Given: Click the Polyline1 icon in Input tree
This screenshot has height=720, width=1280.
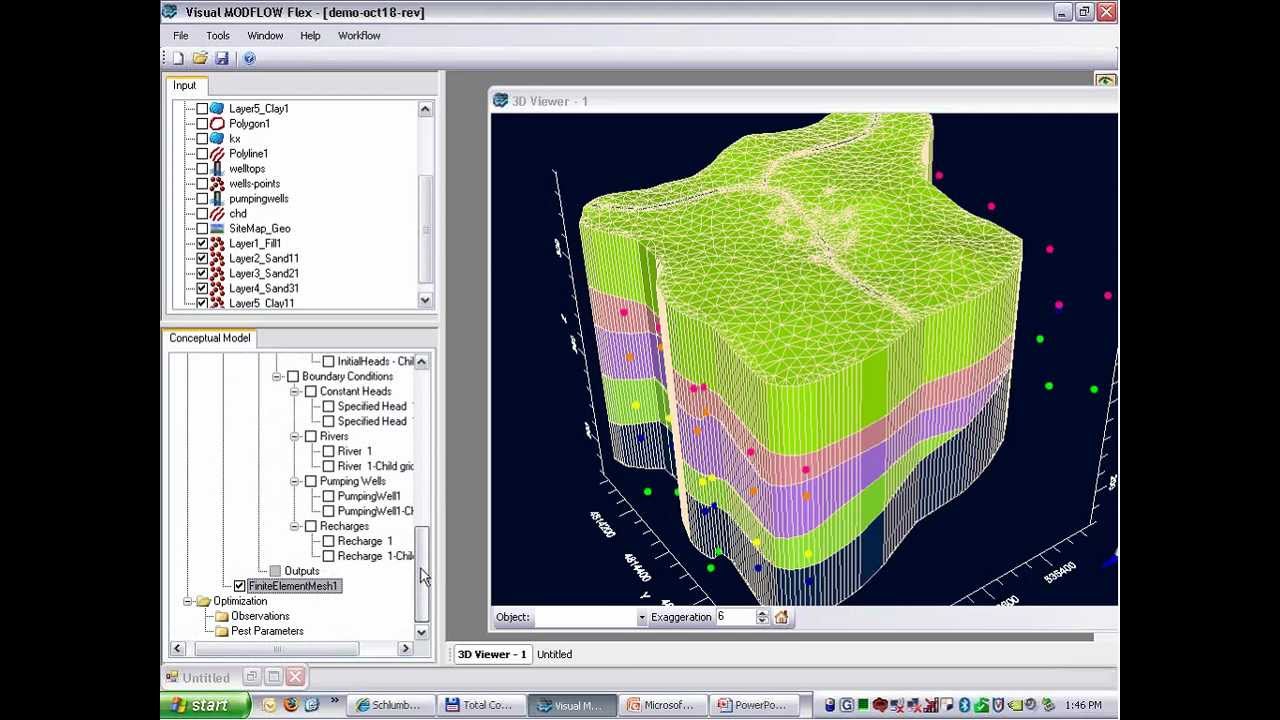Looking at the screenshot, I should [217, 154].
